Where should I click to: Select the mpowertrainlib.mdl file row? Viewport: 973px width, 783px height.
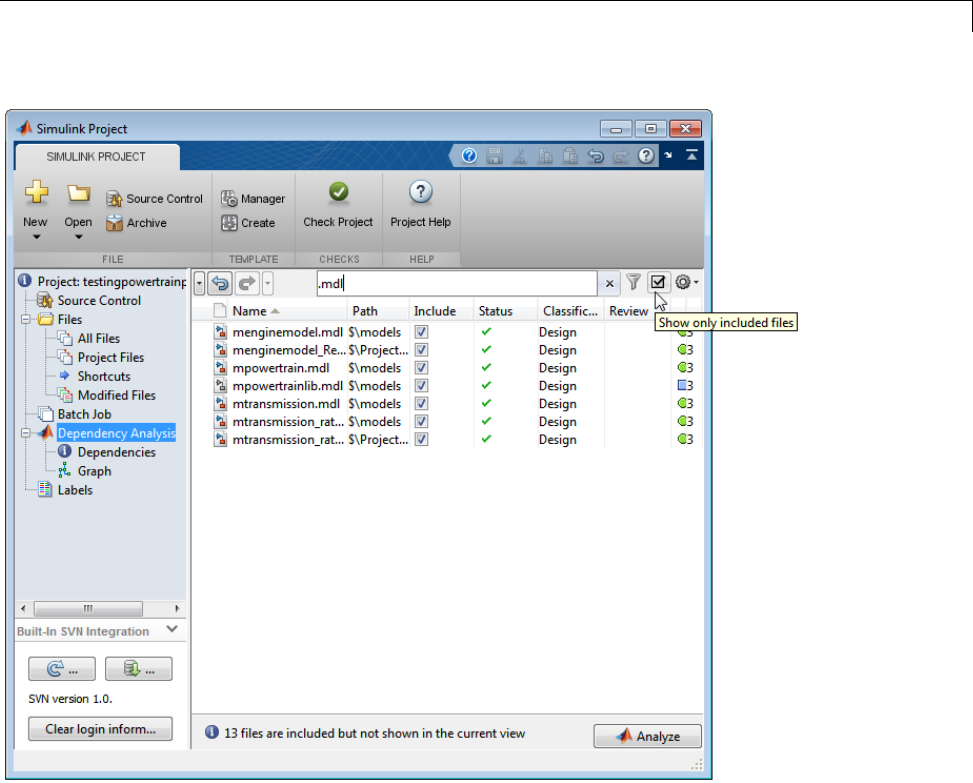tap(448, 386)
